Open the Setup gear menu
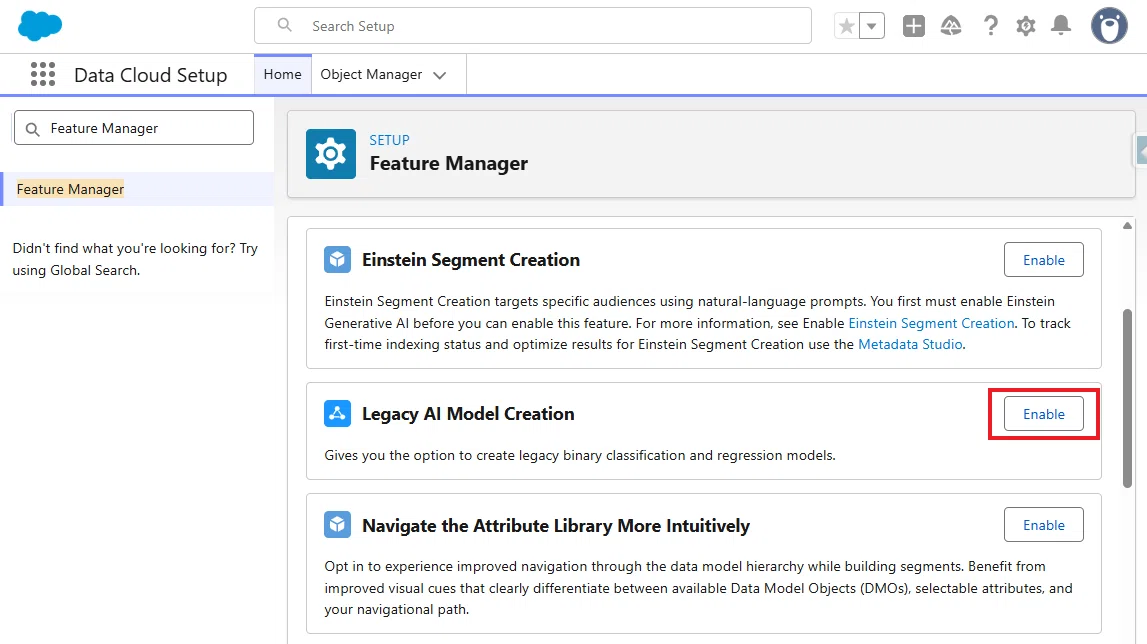This screenshot has height=644, width=1147. pos(1026,26)
